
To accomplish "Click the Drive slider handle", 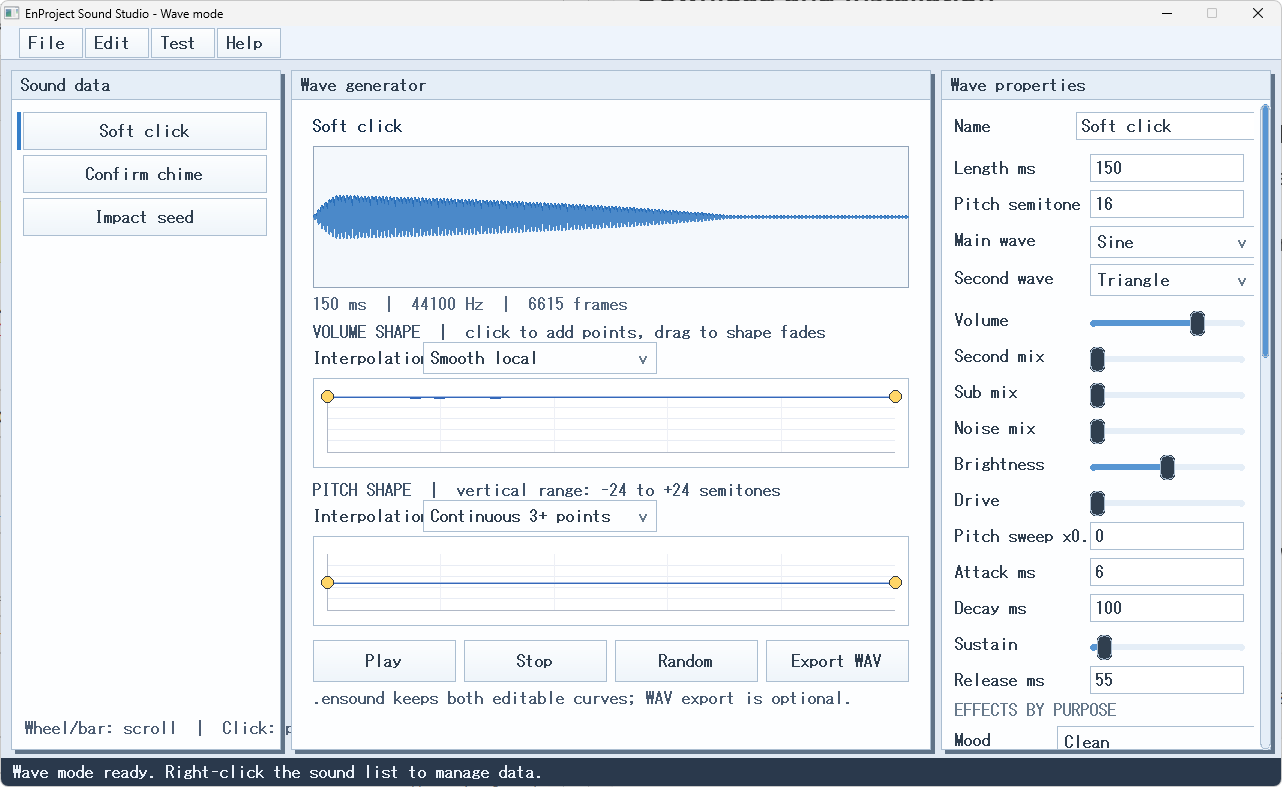I will [x=1097, y=503].
